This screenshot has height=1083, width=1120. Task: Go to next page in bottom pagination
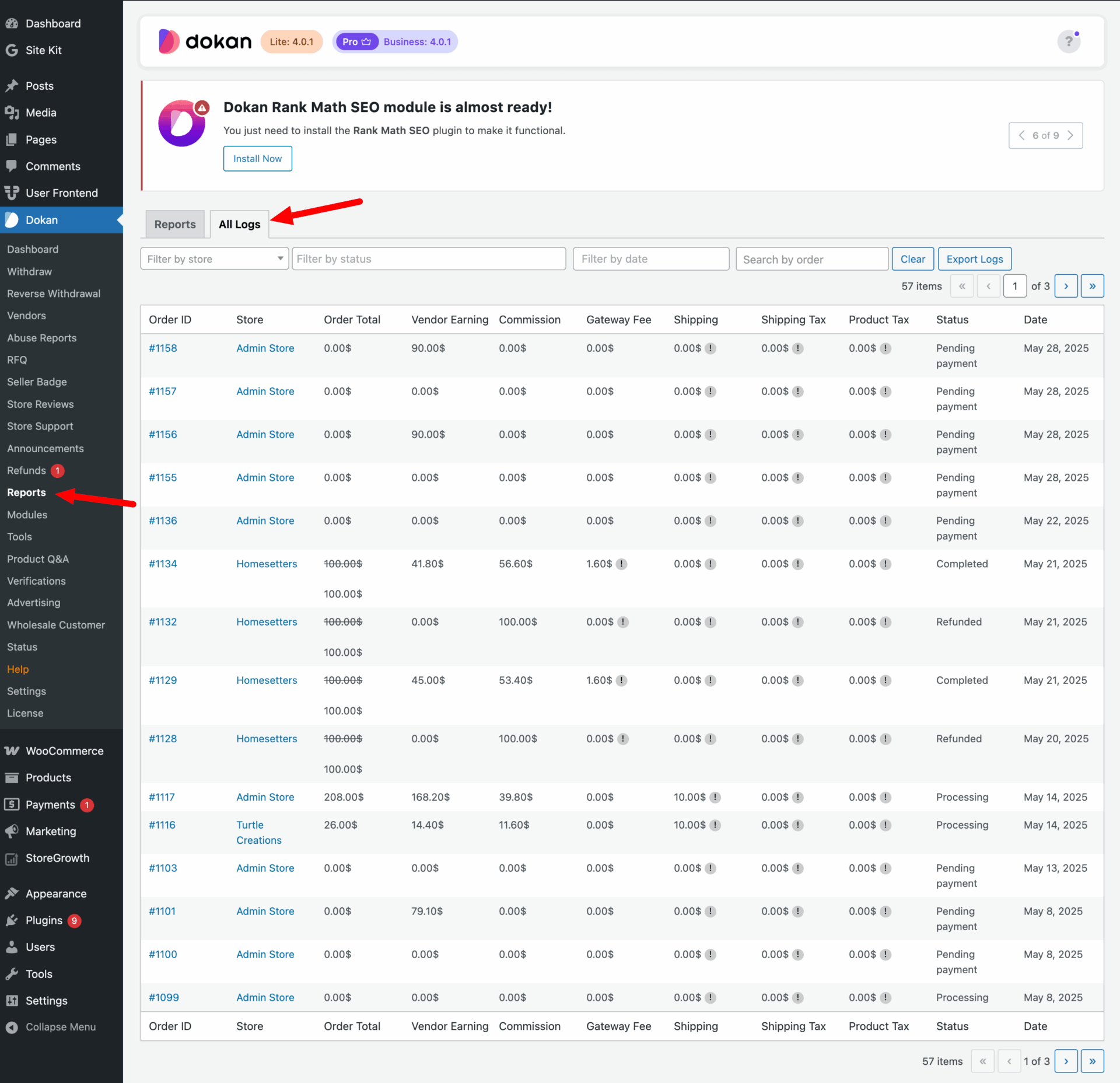click(1066, 1061)
